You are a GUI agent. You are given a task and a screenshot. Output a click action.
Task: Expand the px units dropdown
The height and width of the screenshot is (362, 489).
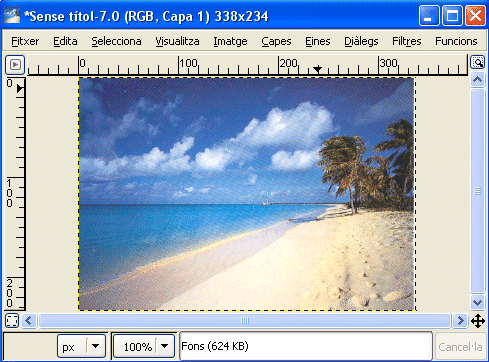point(95,346)
